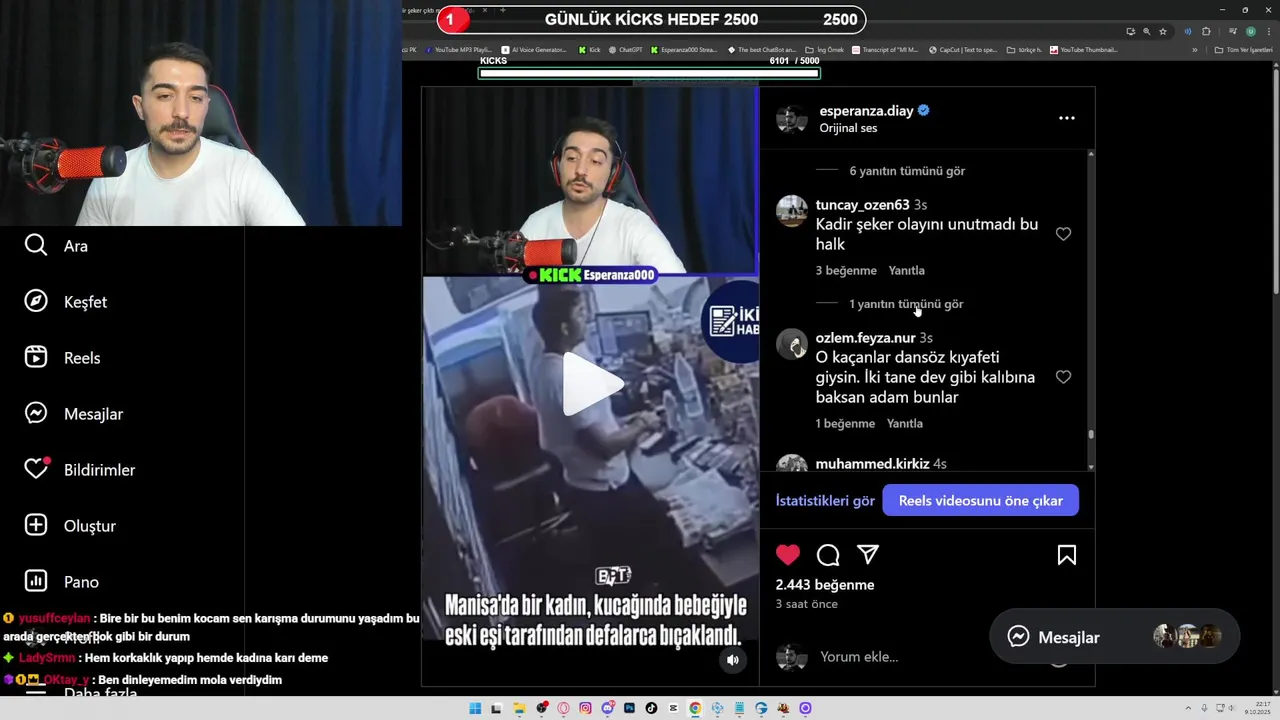This screenshot has height=720, width=1280.
Task: Open Discord on taskbar
Action: point(607,708)
